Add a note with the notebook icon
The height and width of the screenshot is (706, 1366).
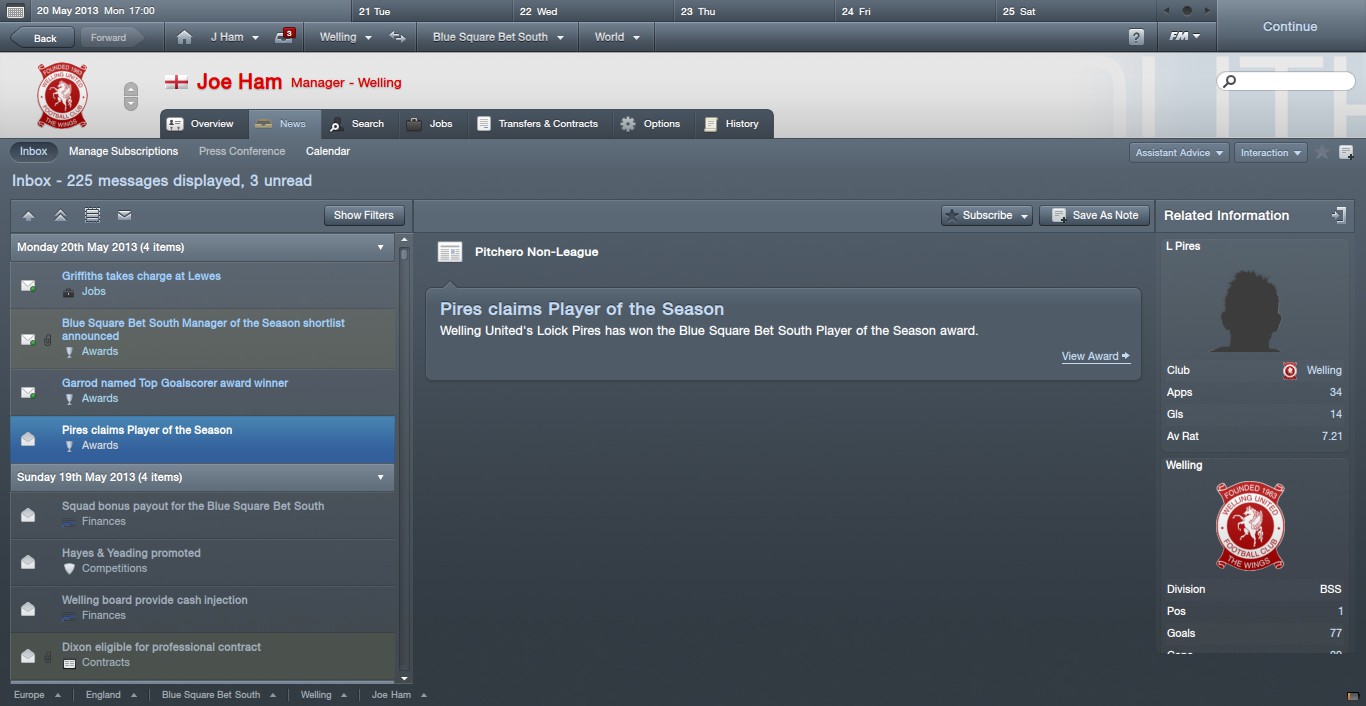tap(1346, 152)
